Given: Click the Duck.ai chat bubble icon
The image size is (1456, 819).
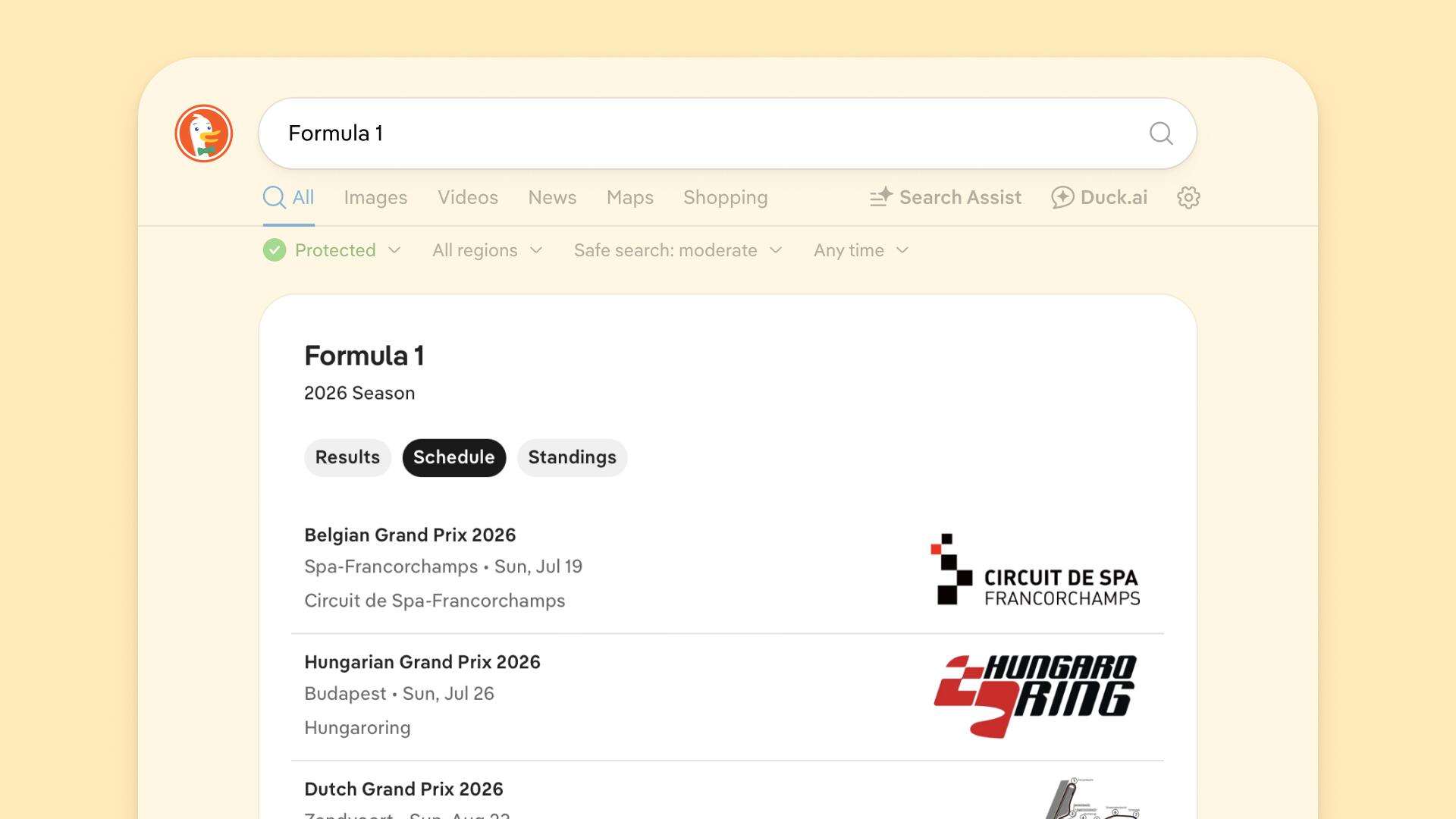Looking at the screenshot, I should [1062, 197].
